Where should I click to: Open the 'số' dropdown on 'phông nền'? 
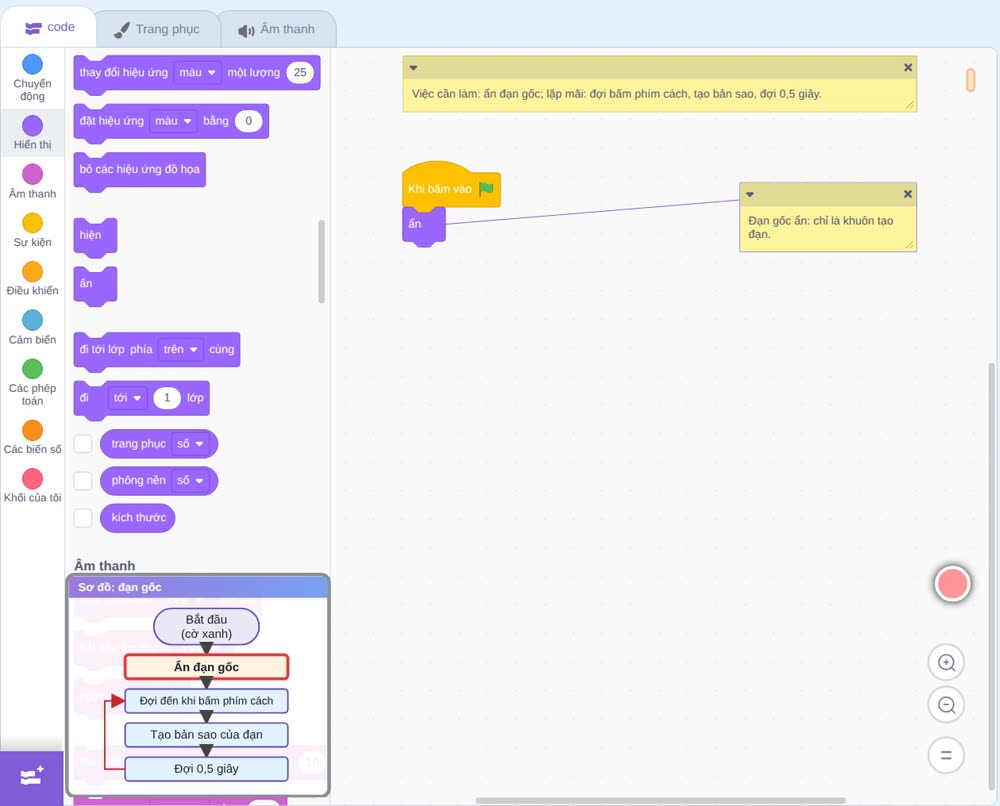coord(191,481)
